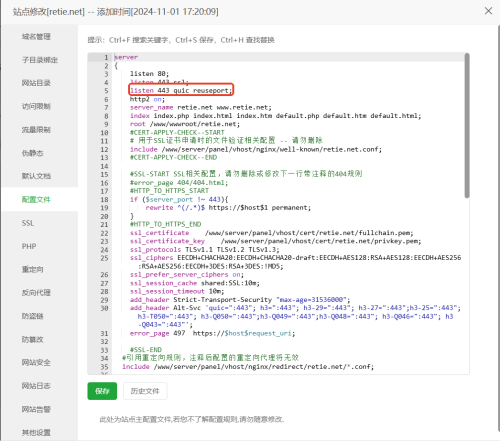Open the 域名管理 tab
500x441 pixels.
pos(36,37)
